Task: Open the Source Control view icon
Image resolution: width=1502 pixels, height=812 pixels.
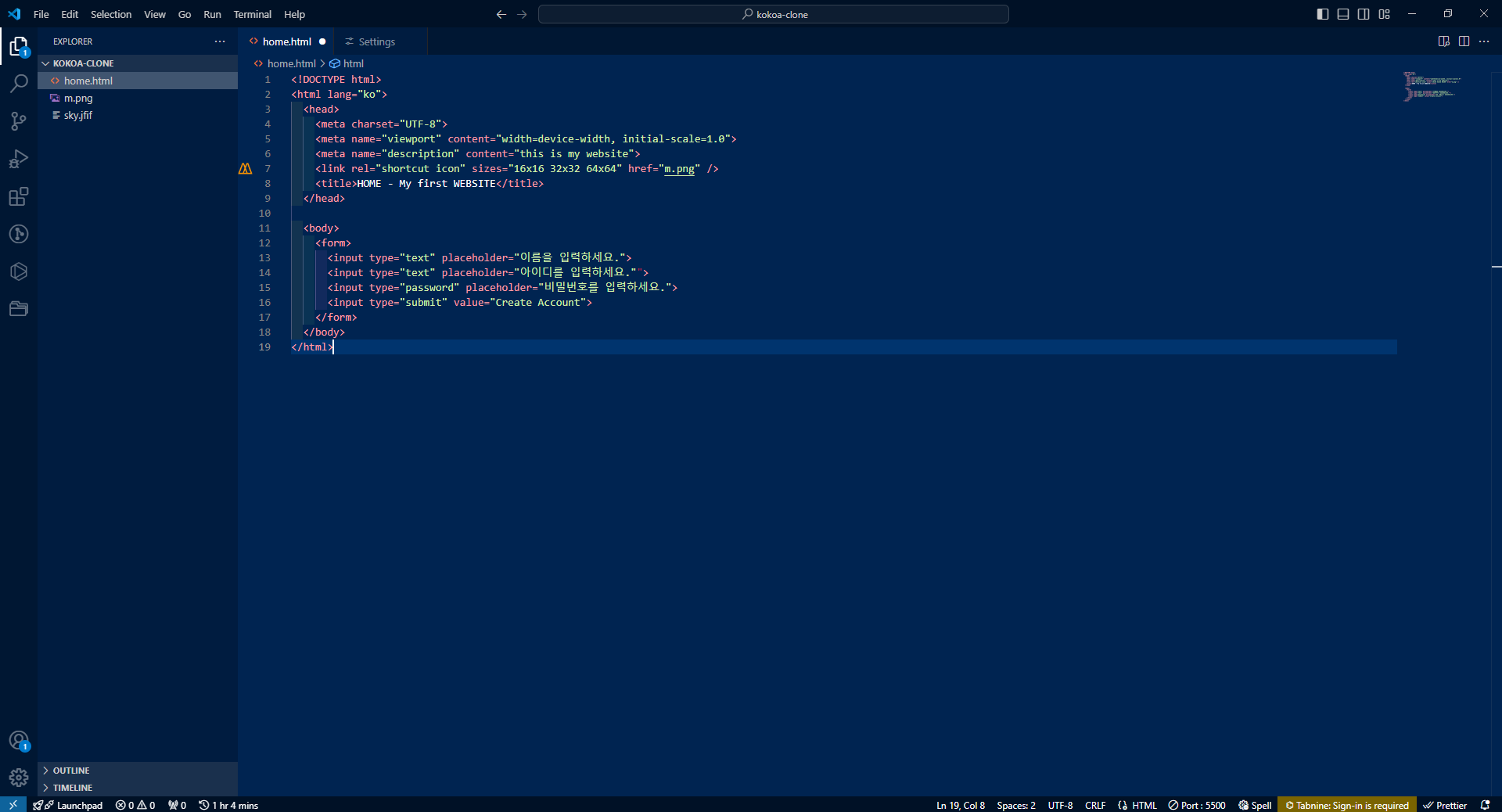Action: 19,121
